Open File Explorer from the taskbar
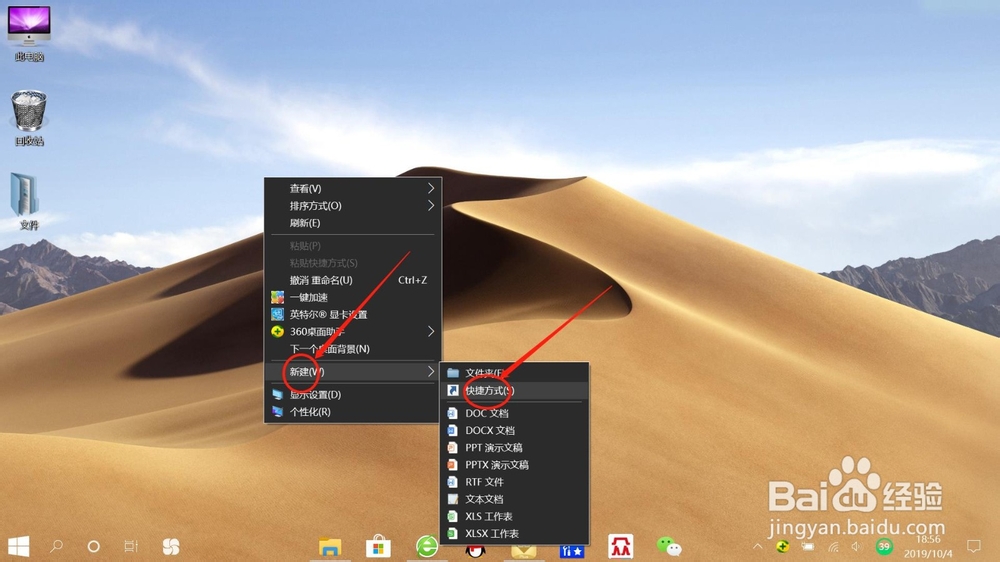This screenshot has width=1000, height=562. [330, 547]
